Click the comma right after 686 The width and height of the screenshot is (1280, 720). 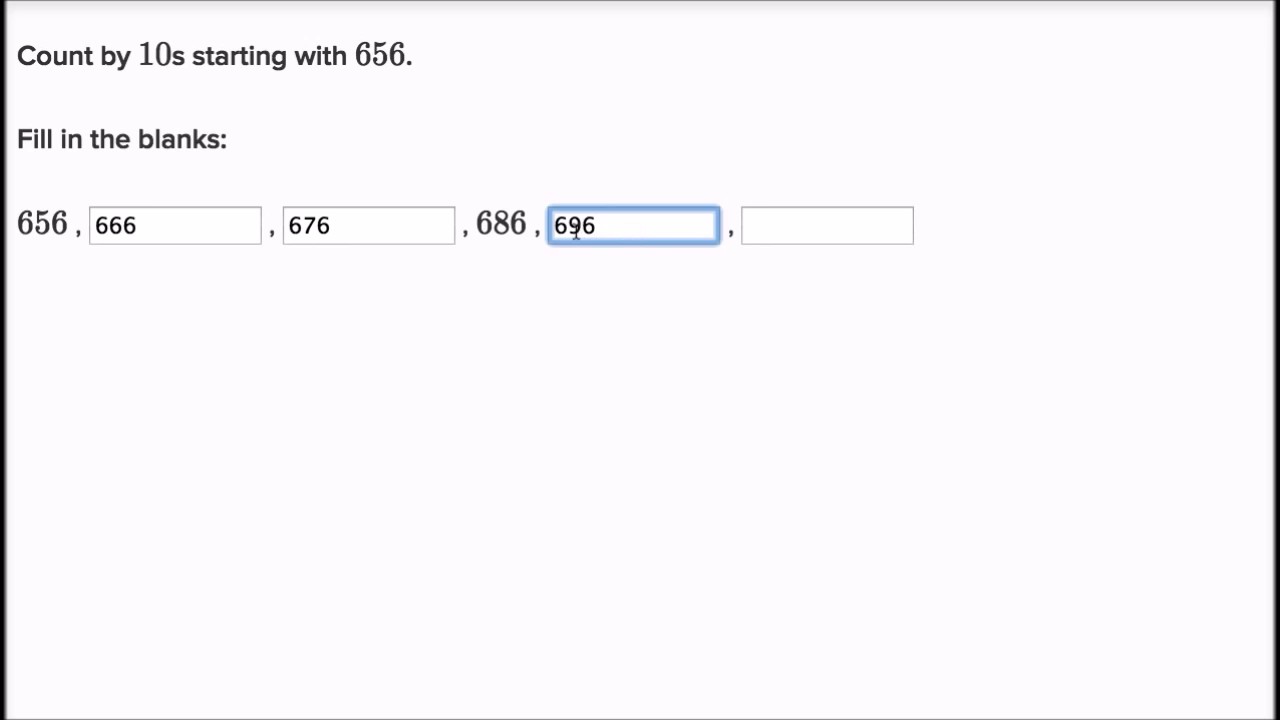click(x=537, y=231)
